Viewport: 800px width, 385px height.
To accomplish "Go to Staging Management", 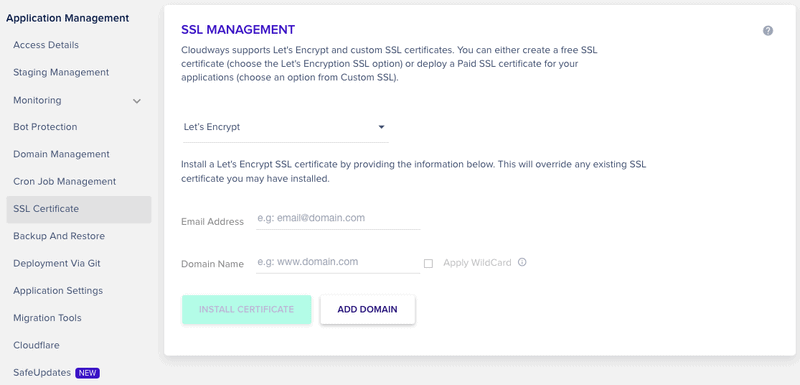I will [x=61, y=72].
